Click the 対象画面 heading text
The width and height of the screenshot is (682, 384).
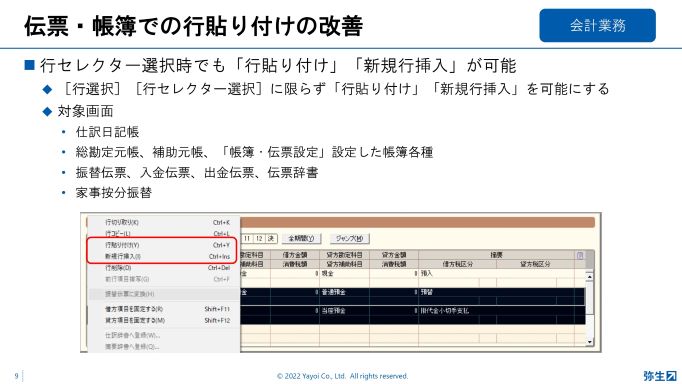pyautogui.click(x=85, y=111)
